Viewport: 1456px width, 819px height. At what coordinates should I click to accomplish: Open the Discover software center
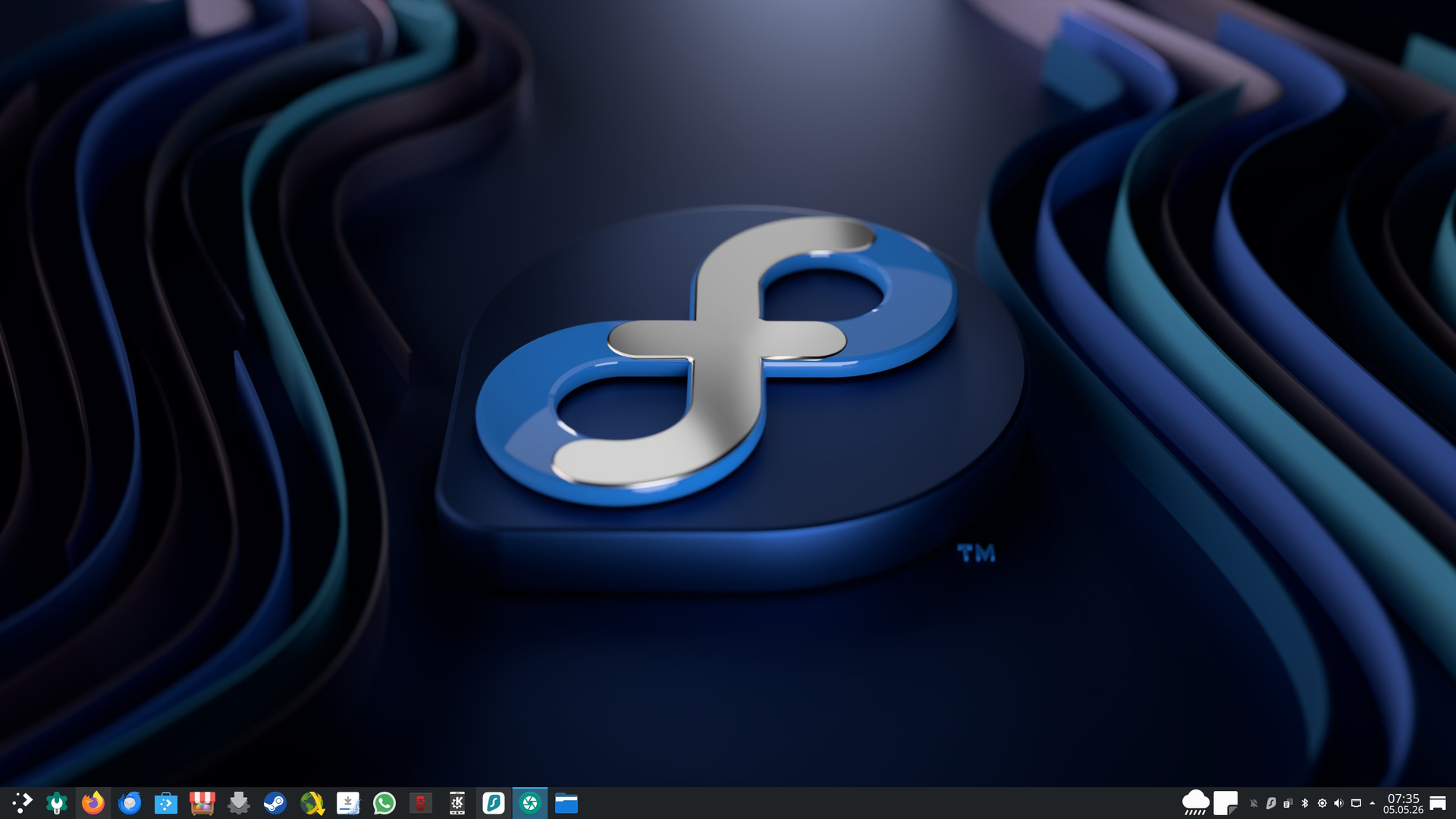166,802
